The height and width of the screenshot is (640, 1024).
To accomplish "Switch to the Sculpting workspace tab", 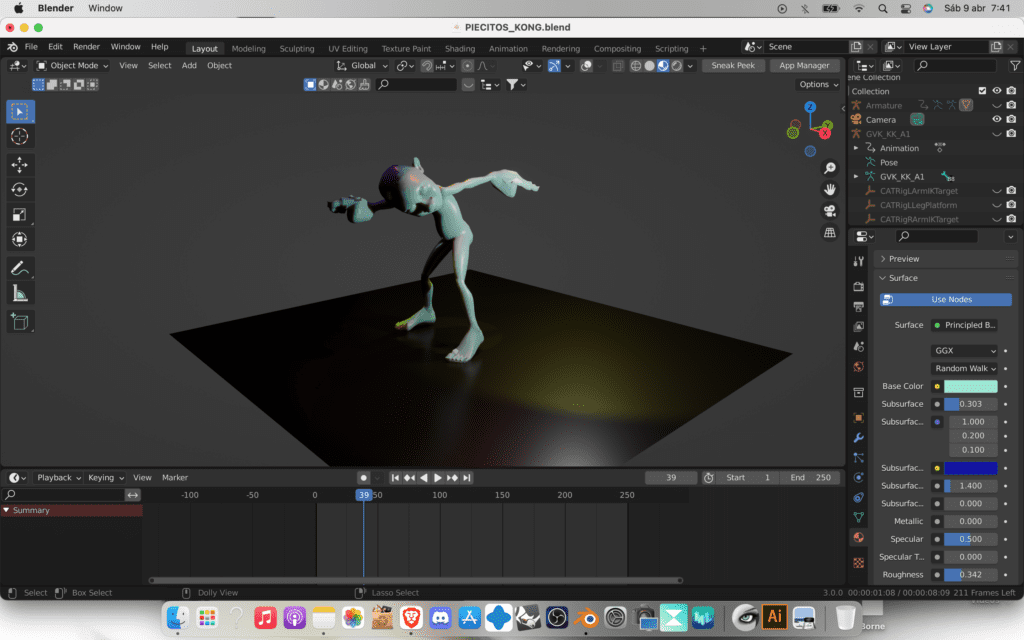I will [296, 49].
